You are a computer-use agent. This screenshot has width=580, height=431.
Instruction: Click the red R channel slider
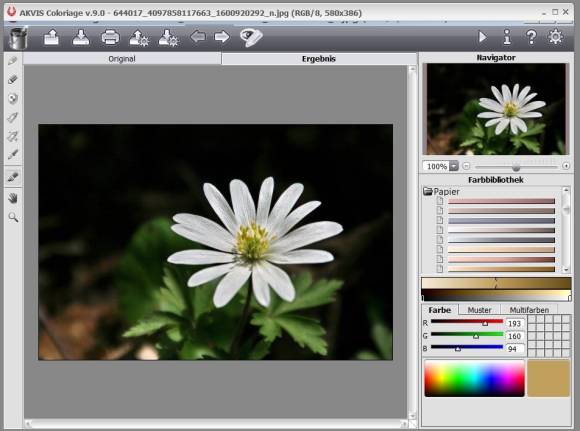tap(467, 322)
